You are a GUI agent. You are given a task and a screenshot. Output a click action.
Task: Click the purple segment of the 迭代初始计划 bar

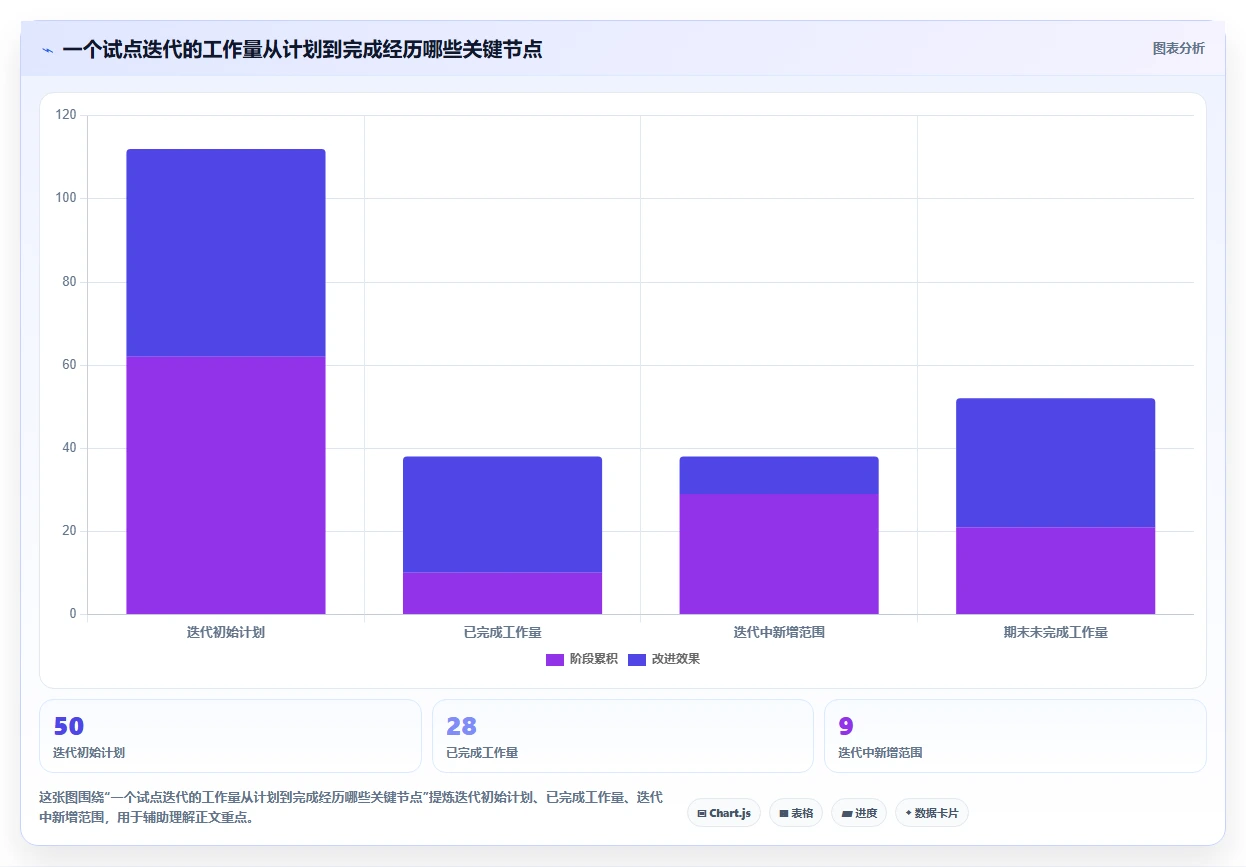coord(226,485)
